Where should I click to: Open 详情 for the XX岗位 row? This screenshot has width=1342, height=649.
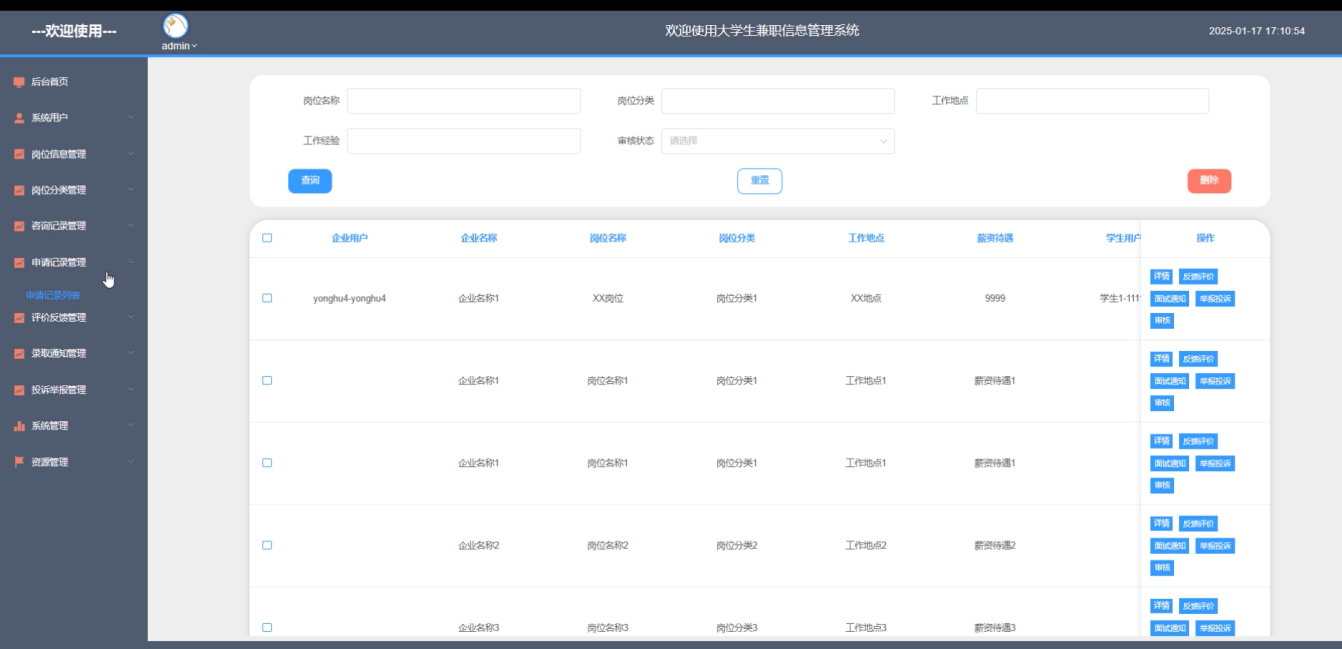pyautogui.click(x=1161, y=276)
